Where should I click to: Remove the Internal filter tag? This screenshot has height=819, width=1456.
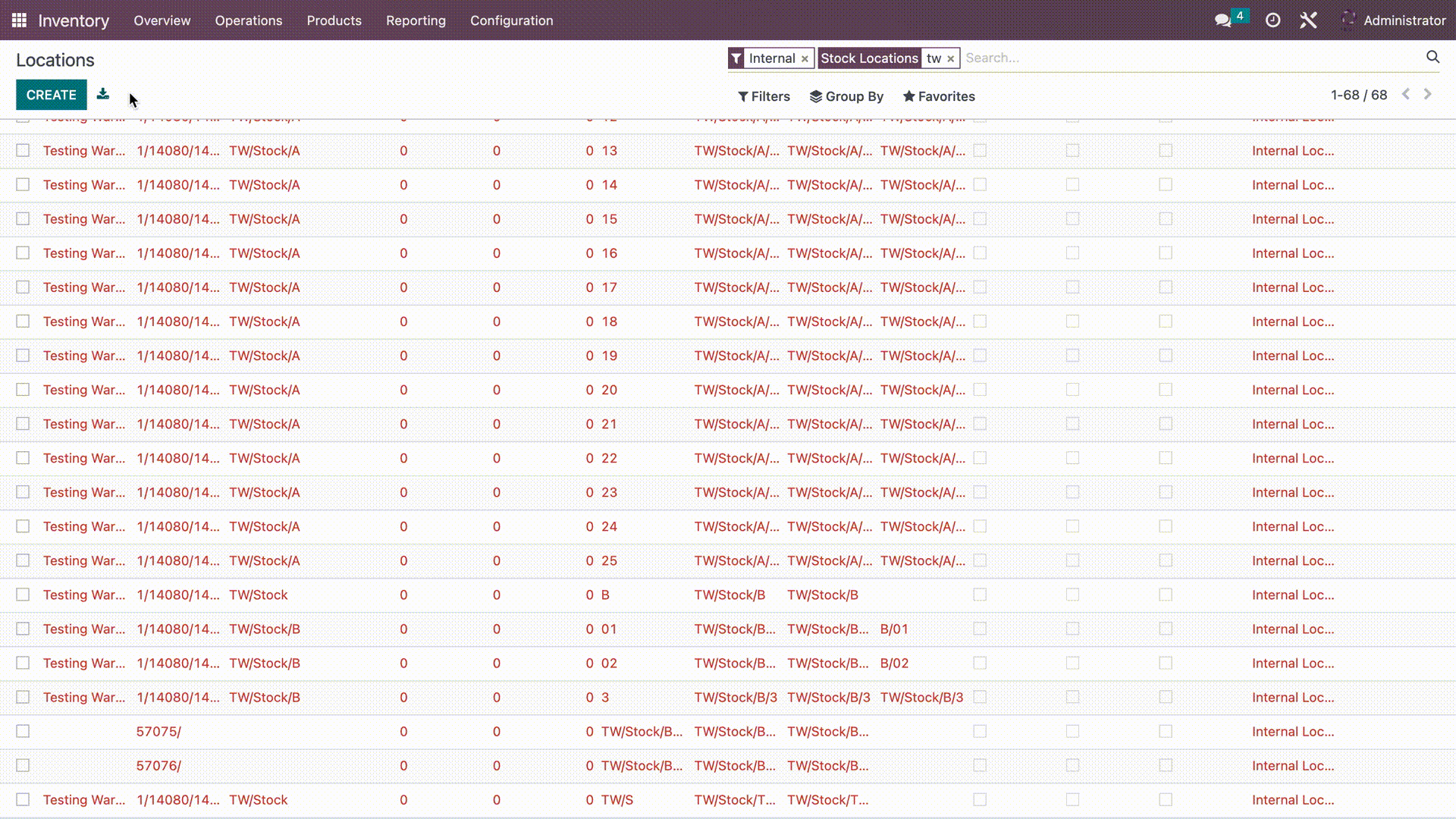pos(805,58)
